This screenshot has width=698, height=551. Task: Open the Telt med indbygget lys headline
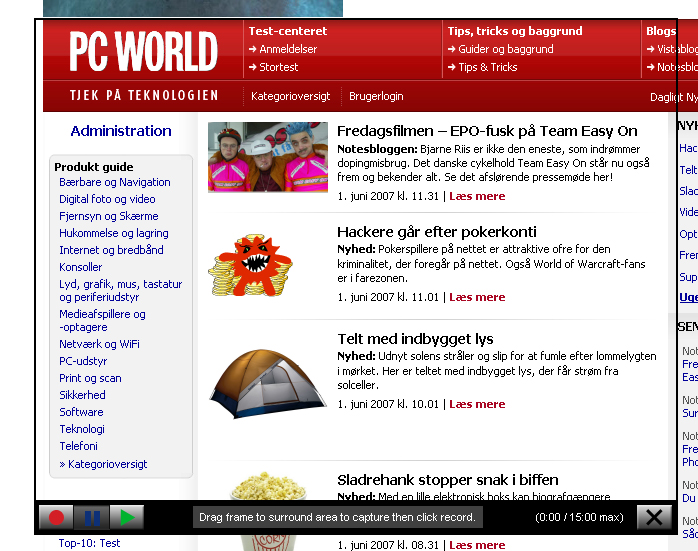(x=415, y=339)
